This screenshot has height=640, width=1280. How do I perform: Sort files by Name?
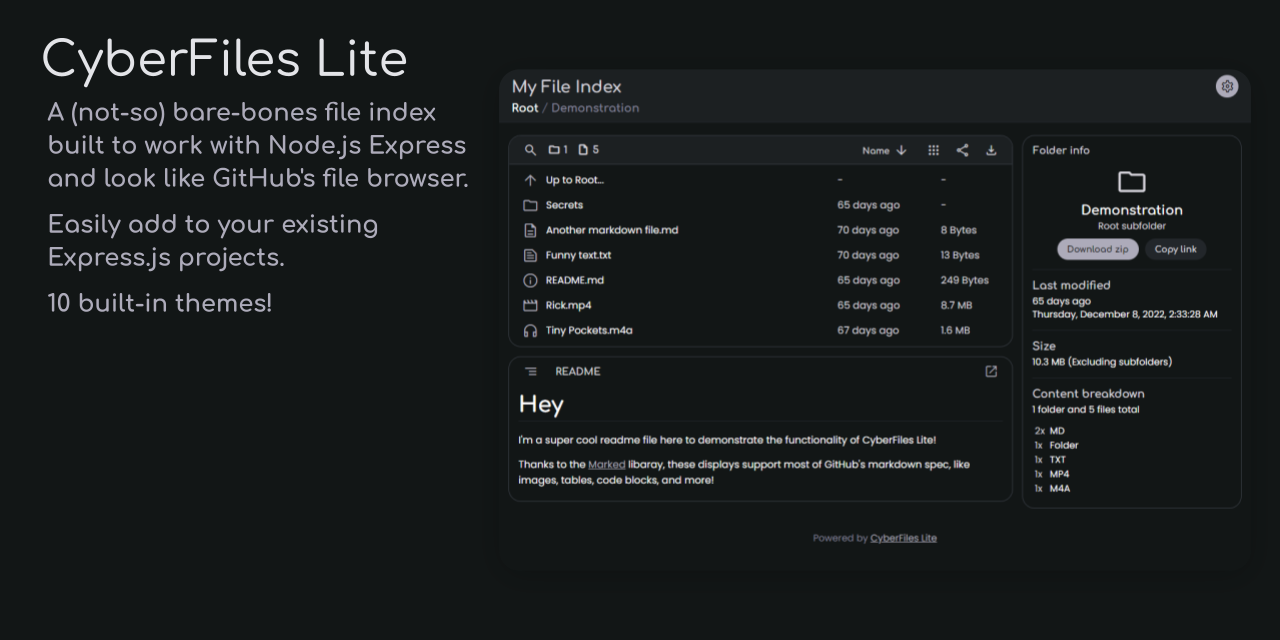coord(884,150)
